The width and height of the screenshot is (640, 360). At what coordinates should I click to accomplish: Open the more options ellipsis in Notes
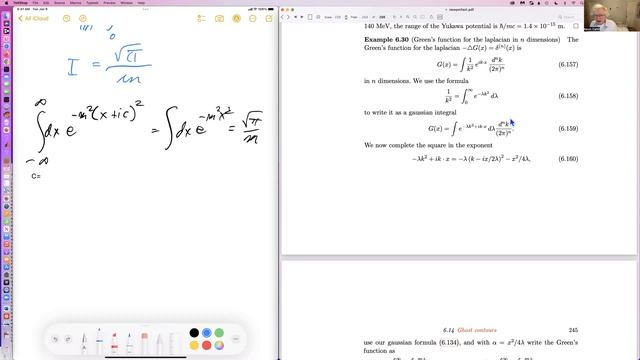point(253,18)
